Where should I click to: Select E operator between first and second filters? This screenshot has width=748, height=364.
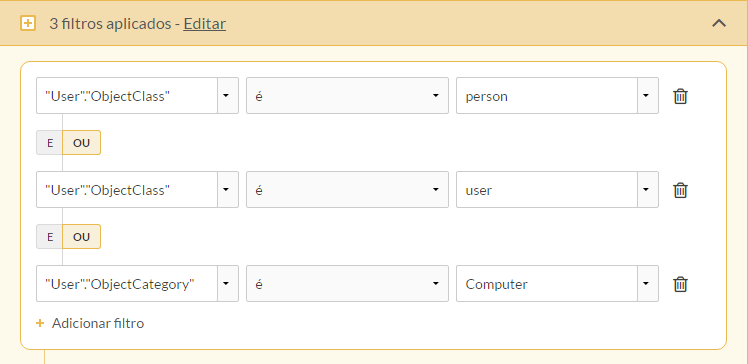(x=50, y=143)
